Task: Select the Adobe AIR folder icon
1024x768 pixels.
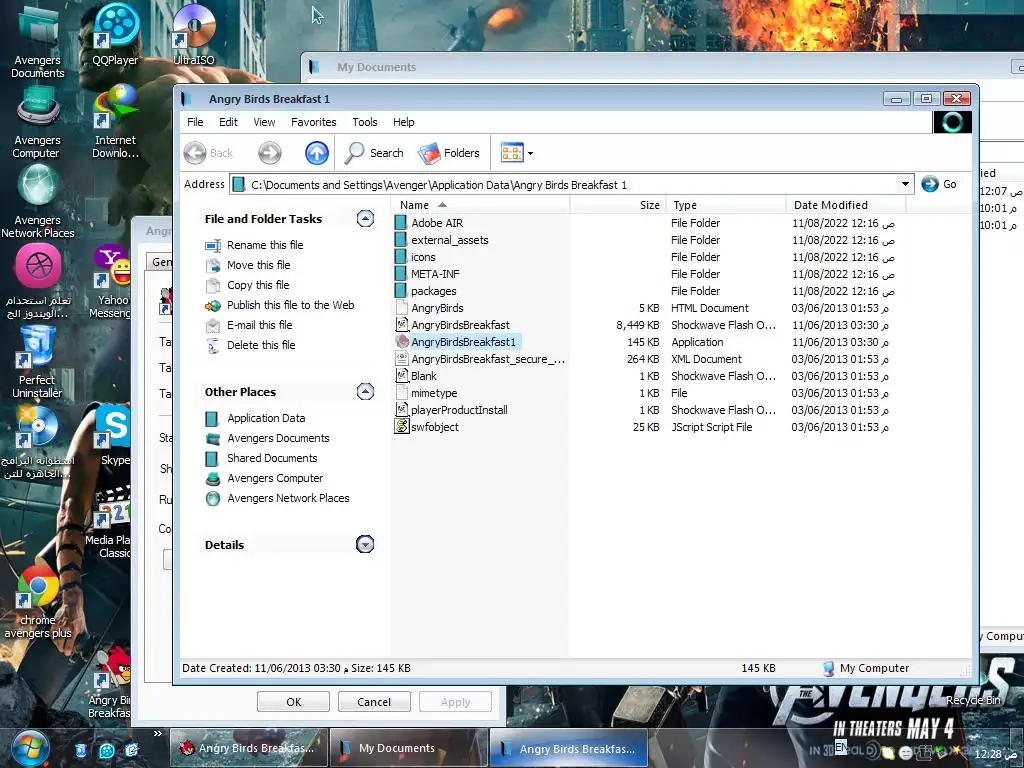Action: point(401,223)
